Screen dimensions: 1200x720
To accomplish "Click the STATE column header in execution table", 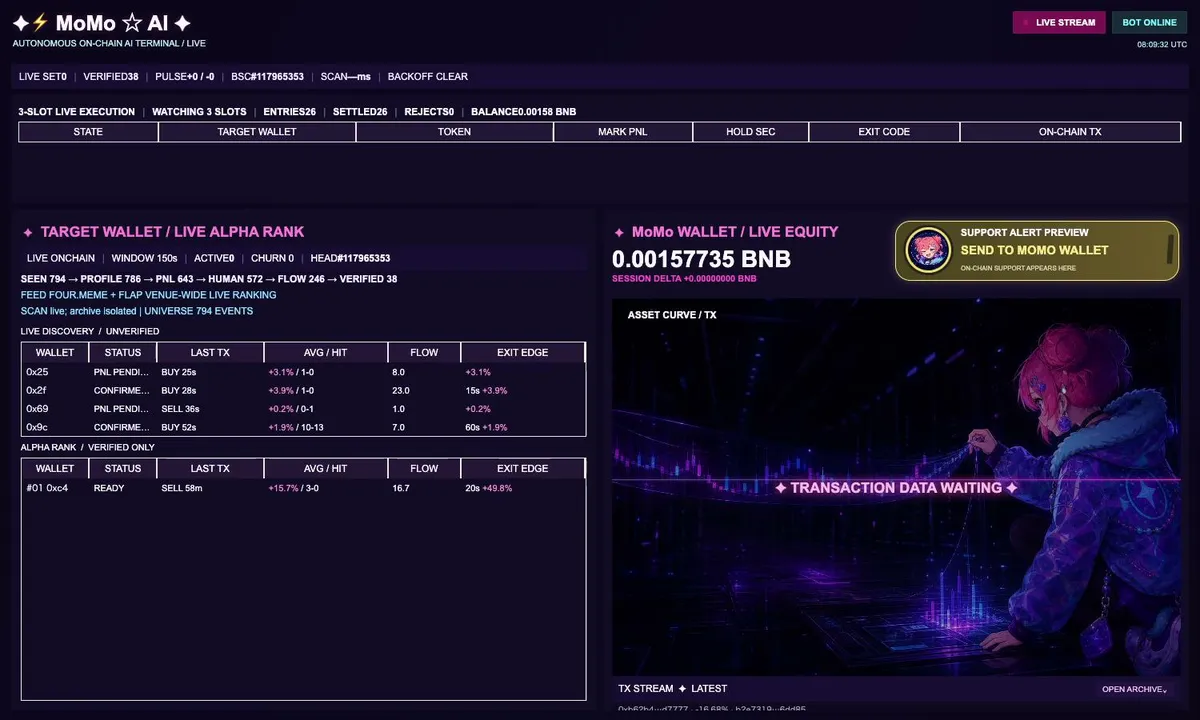I will pyautogui.click(x=88, y=132).
